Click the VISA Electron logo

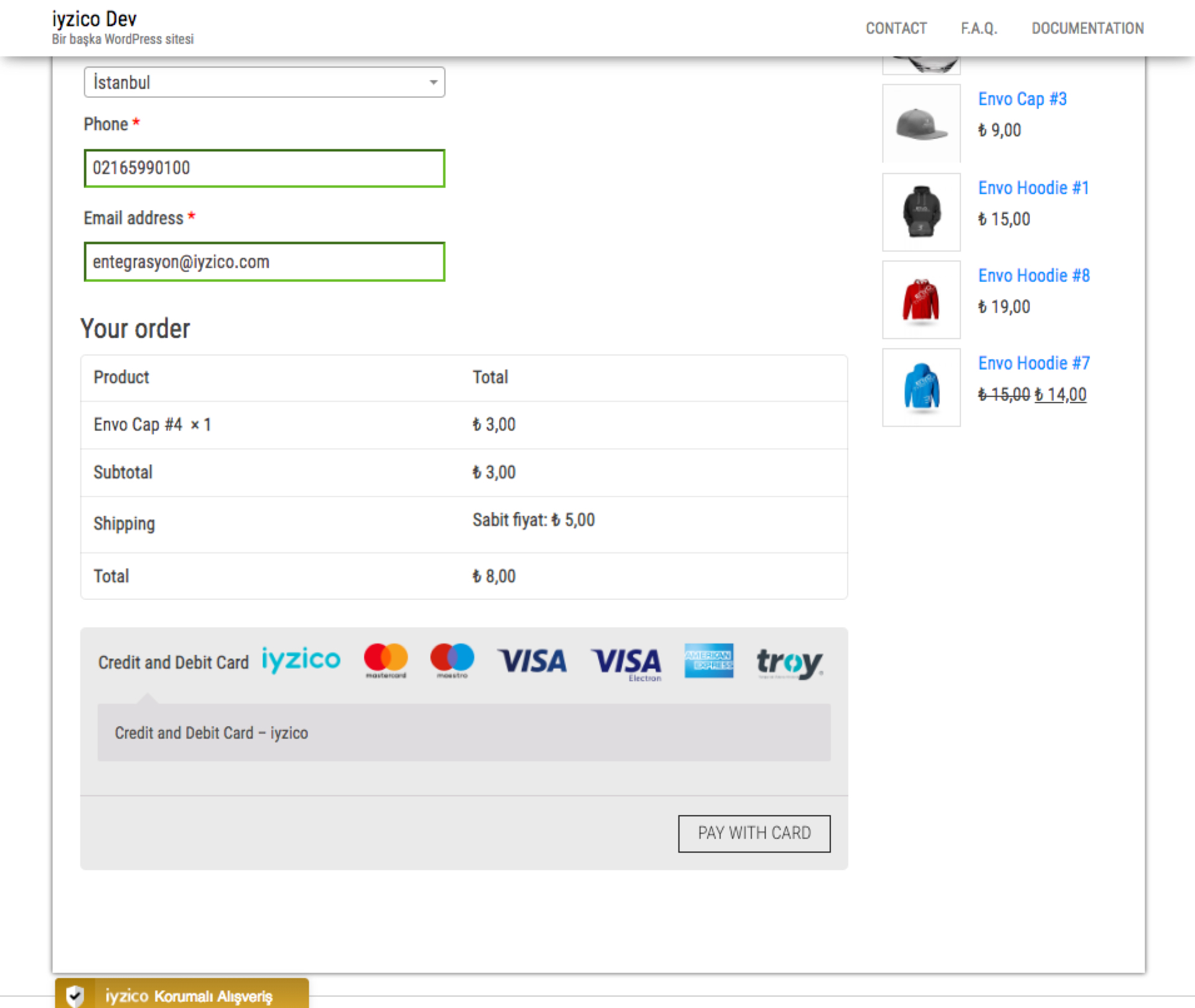coord(626,663)
